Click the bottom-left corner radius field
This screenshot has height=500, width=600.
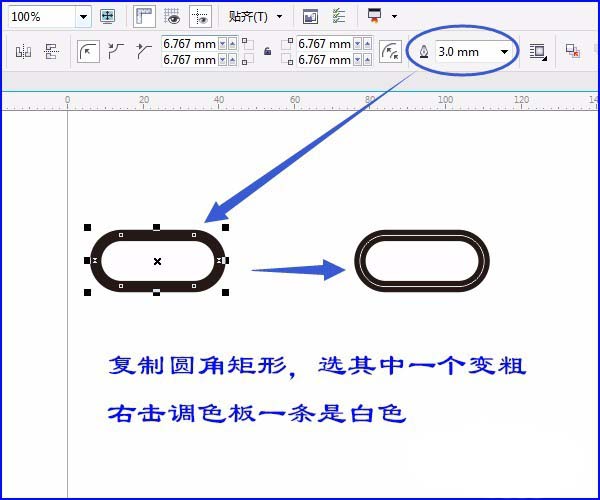[190, 60]
